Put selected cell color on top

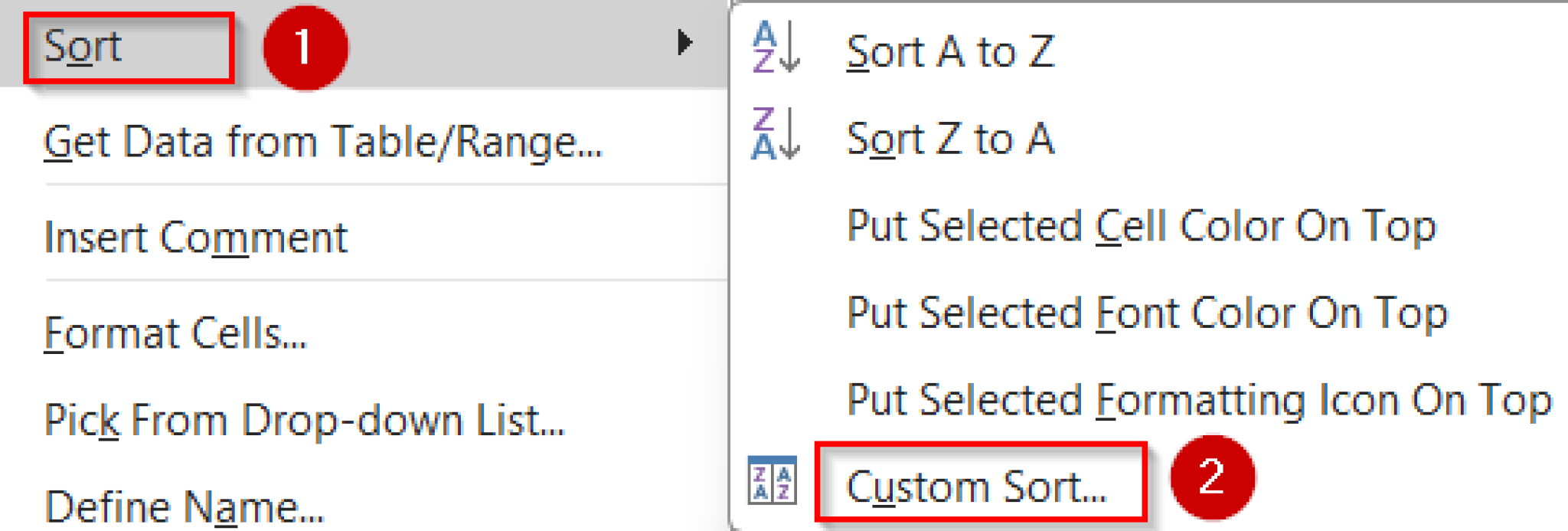coord(1141,227)
